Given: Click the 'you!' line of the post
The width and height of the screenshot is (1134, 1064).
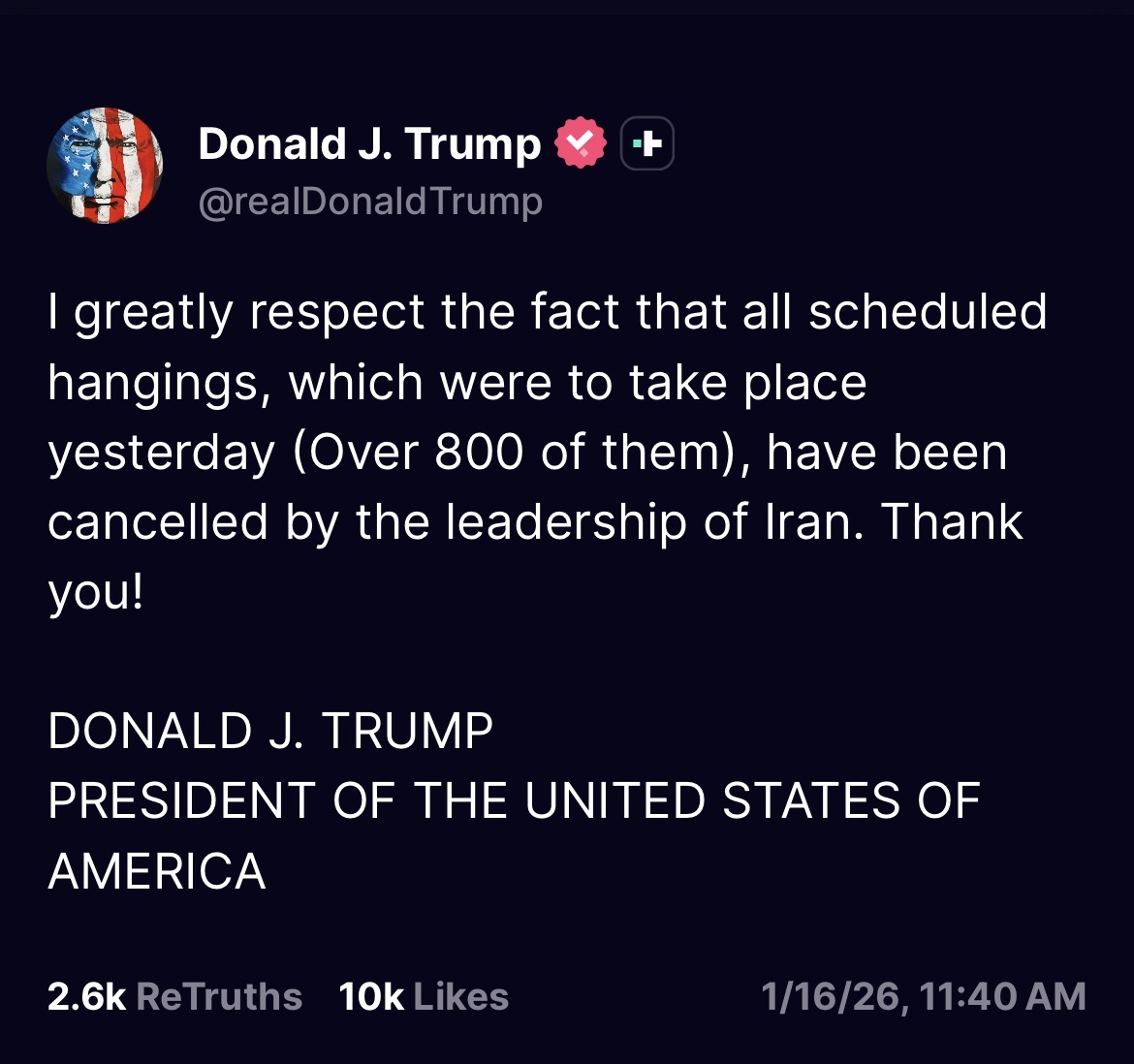Looking at the screenshot, I should 95,591.
